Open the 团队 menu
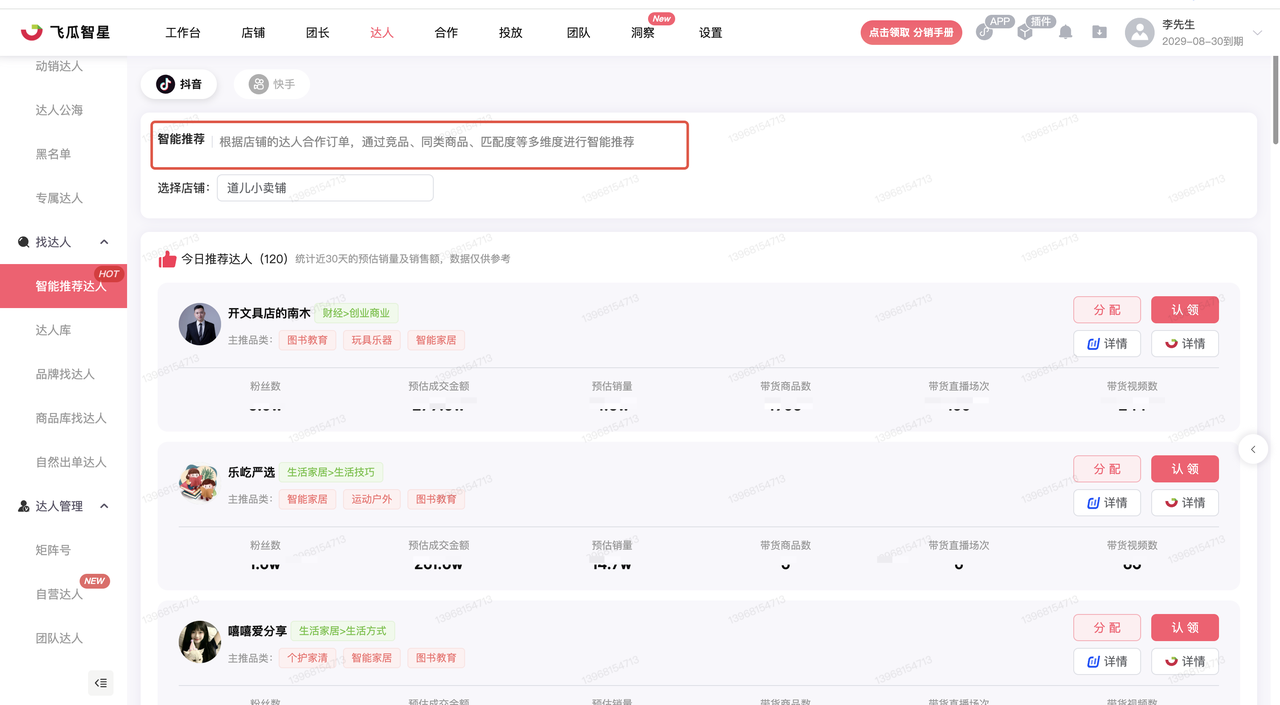This screenshot has width=1280, height=705. pos(578,33)
